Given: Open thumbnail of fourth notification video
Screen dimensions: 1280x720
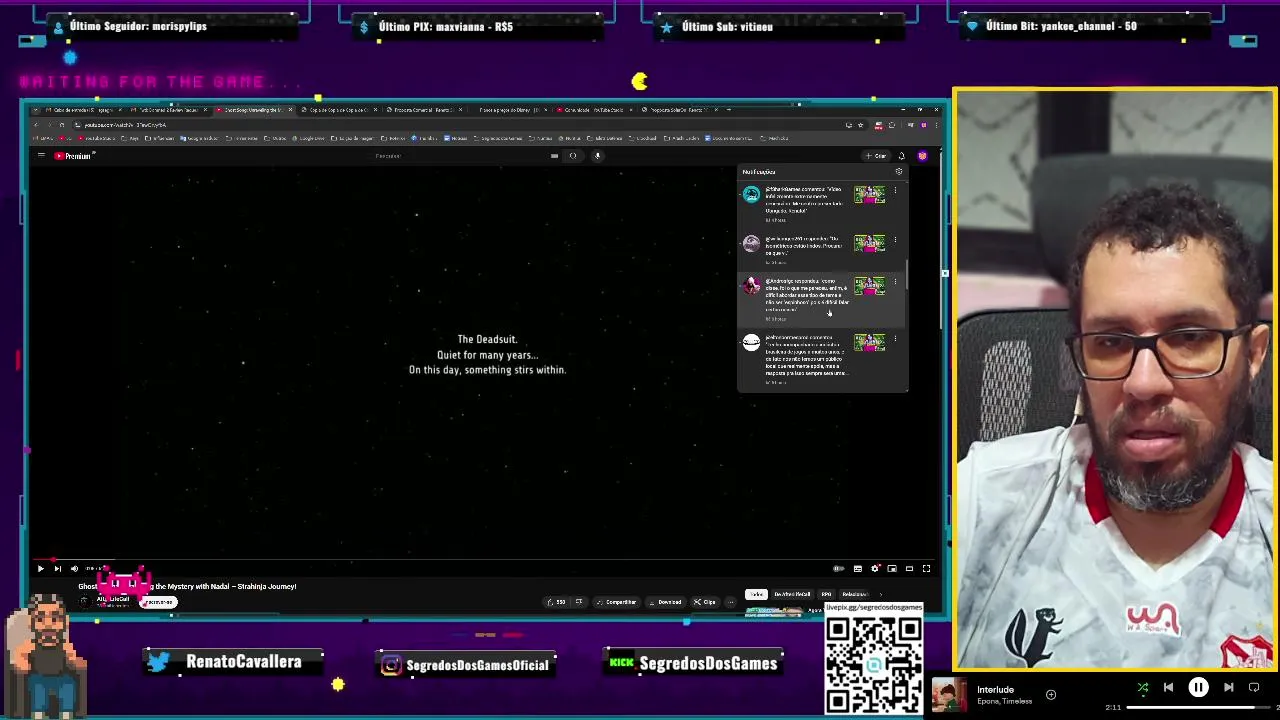Looking at the screenshot, I should (x=869, y=343).
